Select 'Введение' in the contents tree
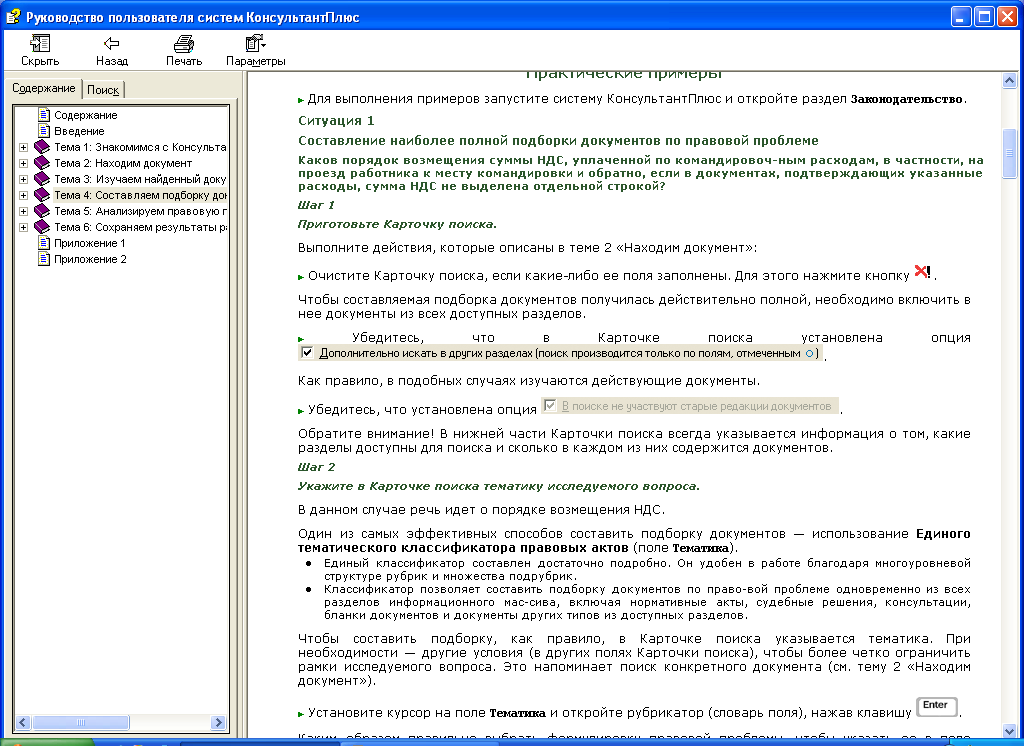Screen dimensions: 1024x746 (79, 131)
